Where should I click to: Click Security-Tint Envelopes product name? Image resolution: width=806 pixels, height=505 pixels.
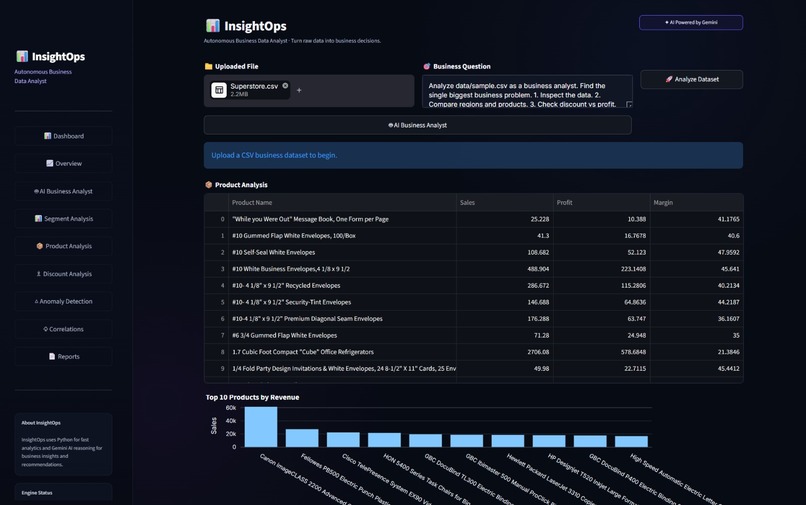click(291, 302)
